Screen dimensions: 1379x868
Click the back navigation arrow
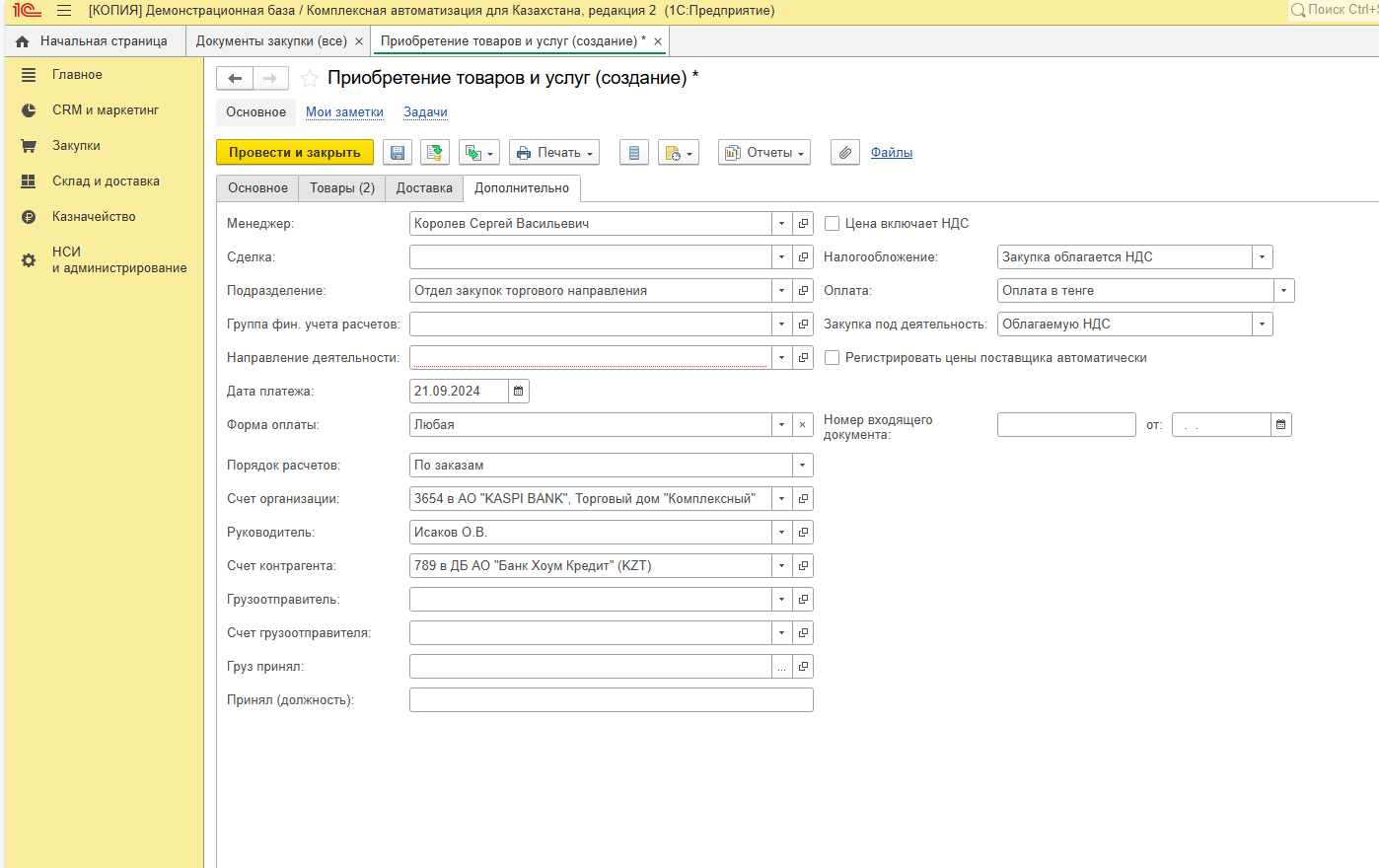tap(235, 79)
